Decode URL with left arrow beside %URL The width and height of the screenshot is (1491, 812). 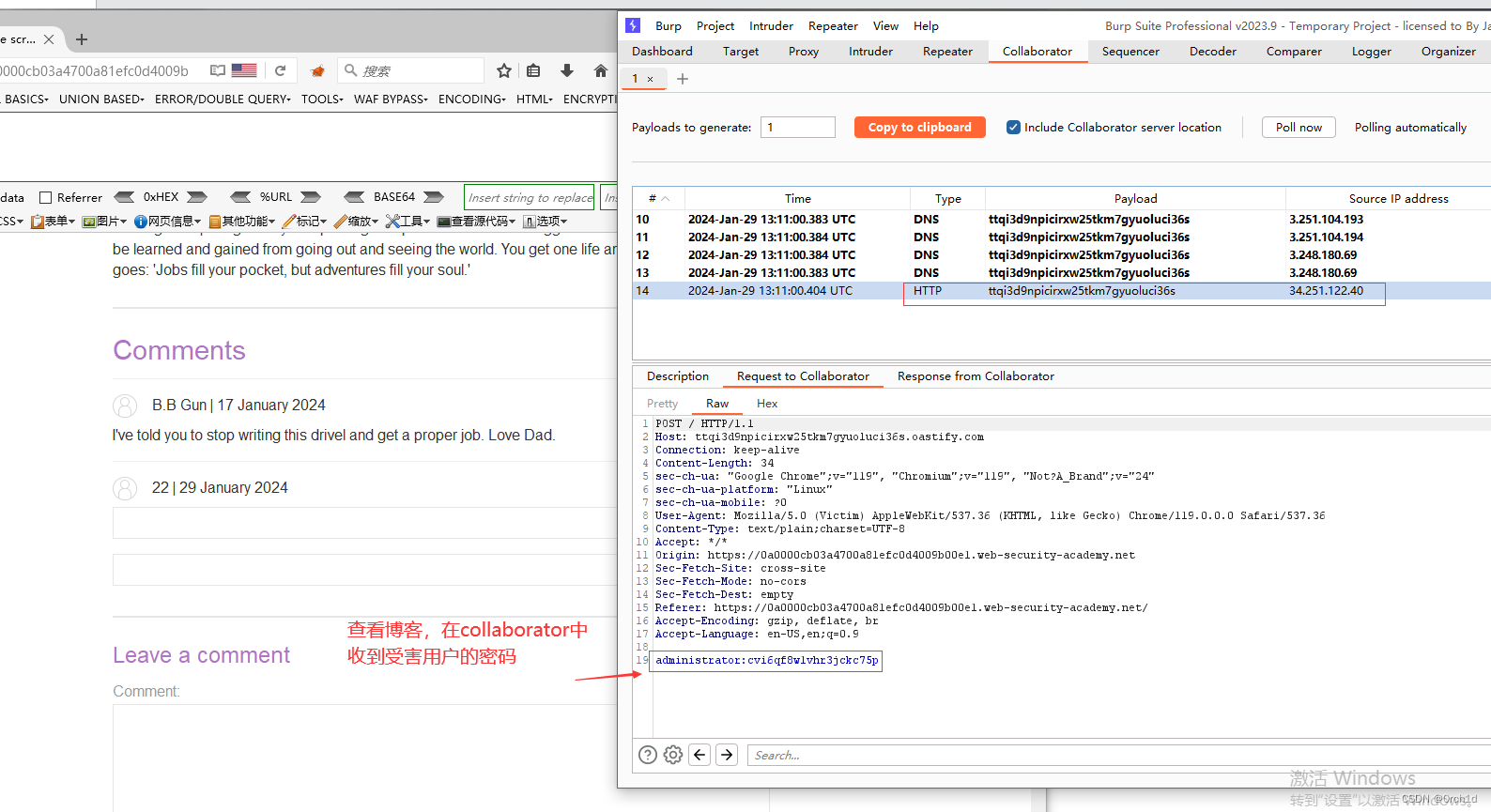pos(241,197)
